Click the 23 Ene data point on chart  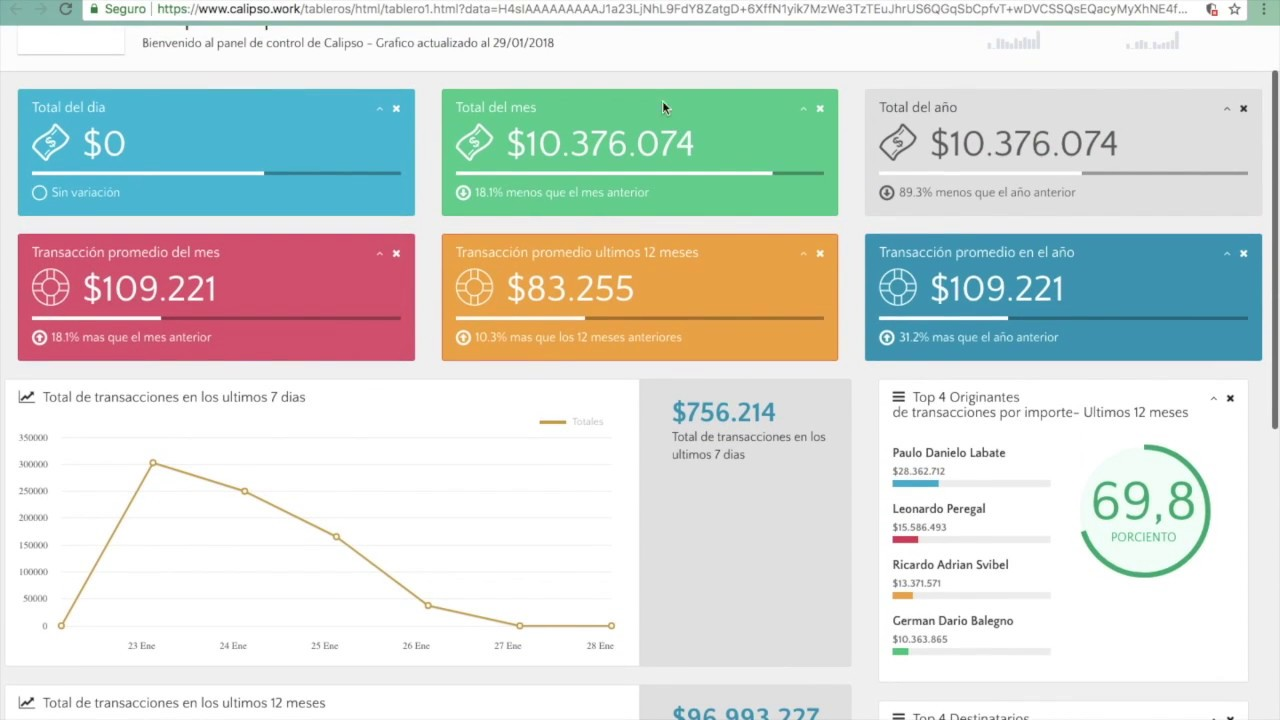153,463
